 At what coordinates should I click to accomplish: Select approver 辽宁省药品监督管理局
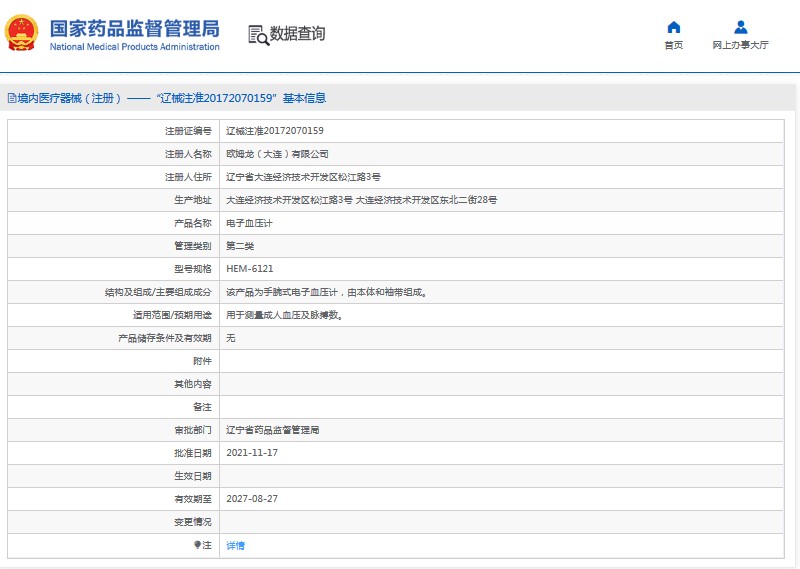pyautogui.click(x=272, y=430)
